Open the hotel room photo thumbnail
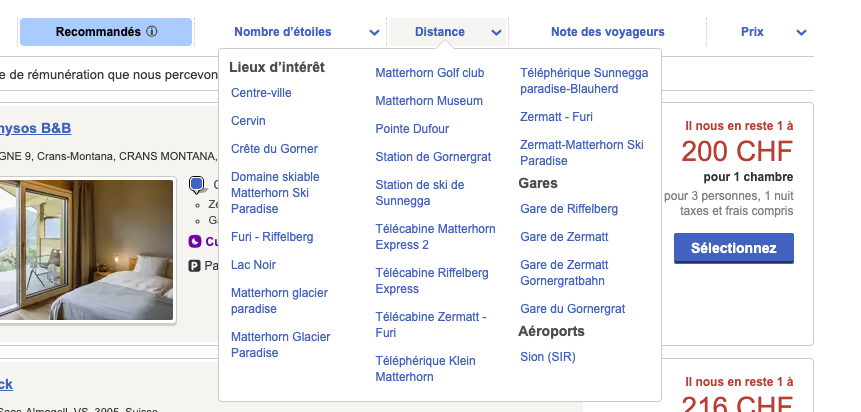Image resolution: width=861 pixels, height=412 pixels. click(87, 250)
